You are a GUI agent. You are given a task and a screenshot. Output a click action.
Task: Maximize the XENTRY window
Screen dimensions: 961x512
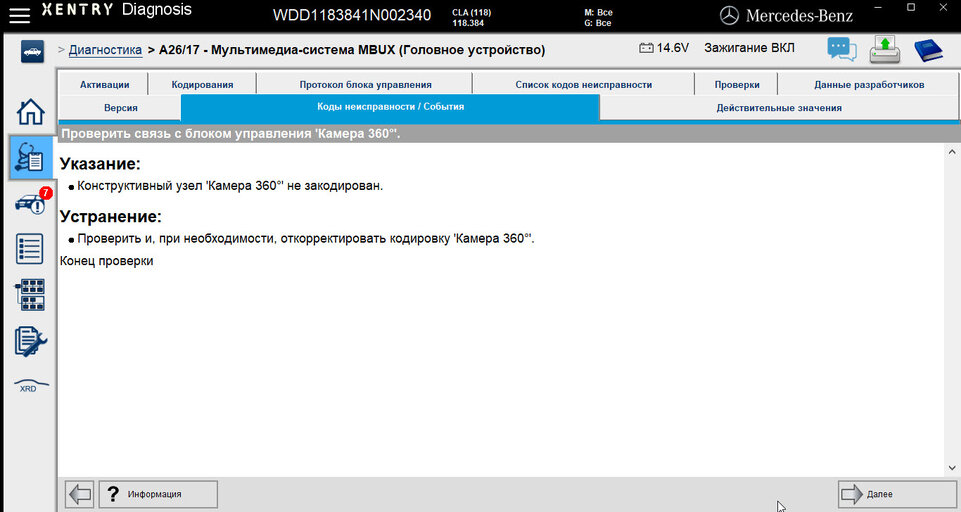pyautogui.click(x=911, y=8)
